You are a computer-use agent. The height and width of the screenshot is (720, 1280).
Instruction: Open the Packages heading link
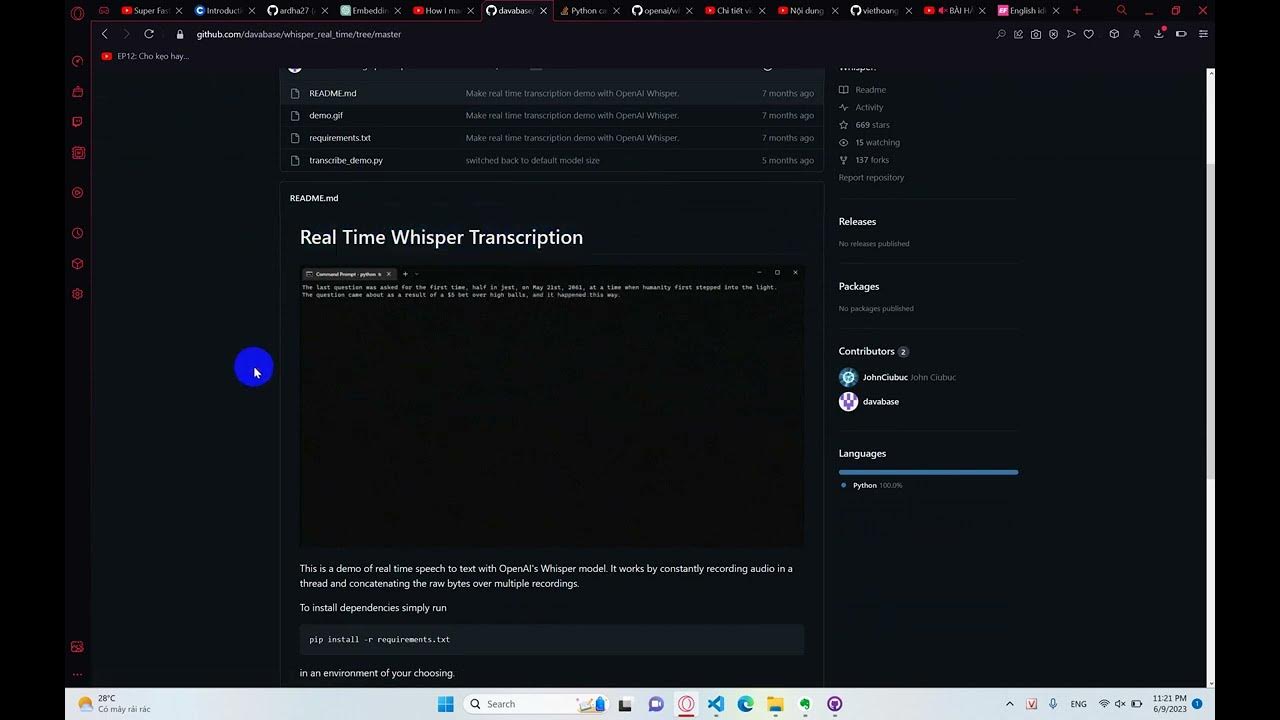point(859,286)
